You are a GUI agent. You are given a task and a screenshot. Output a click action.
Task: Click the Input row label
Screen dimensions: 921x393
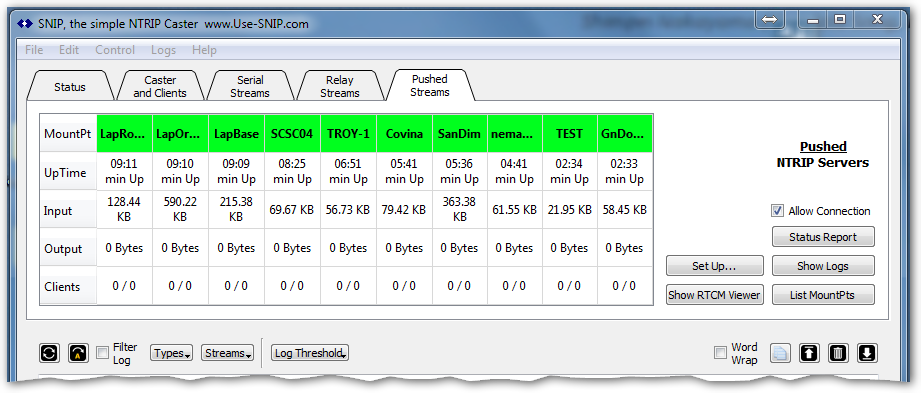click(68, 210)
